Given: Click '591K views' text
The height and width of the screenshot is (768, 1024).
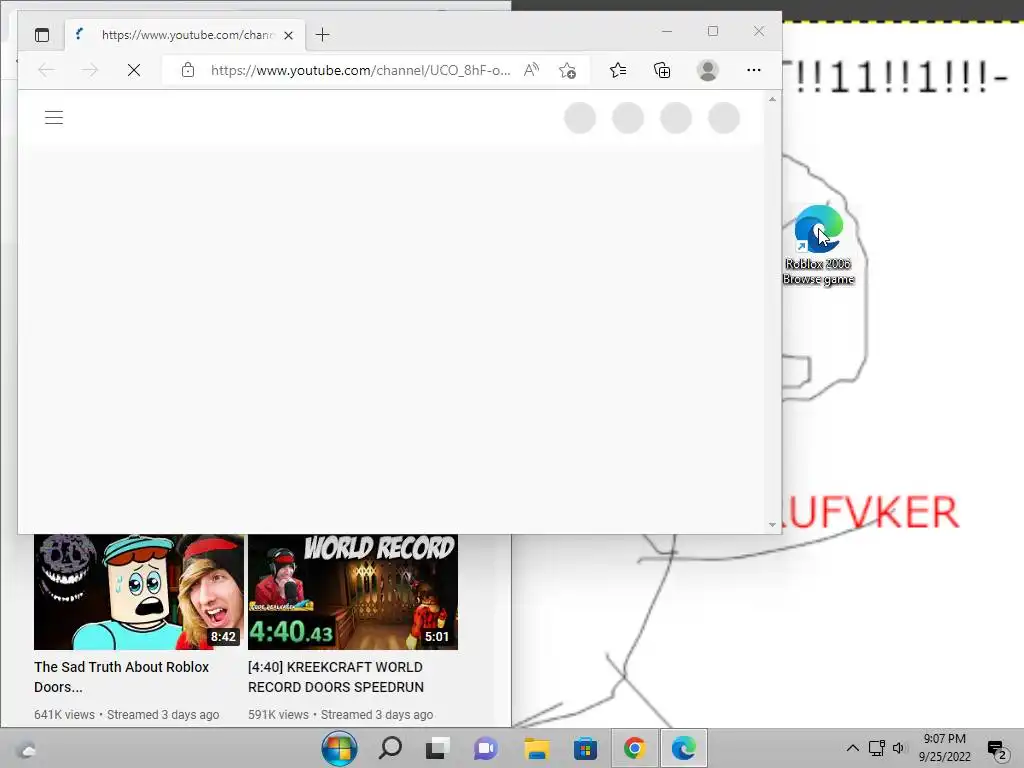Looking at the screenshot, I should tap(278, 714).
